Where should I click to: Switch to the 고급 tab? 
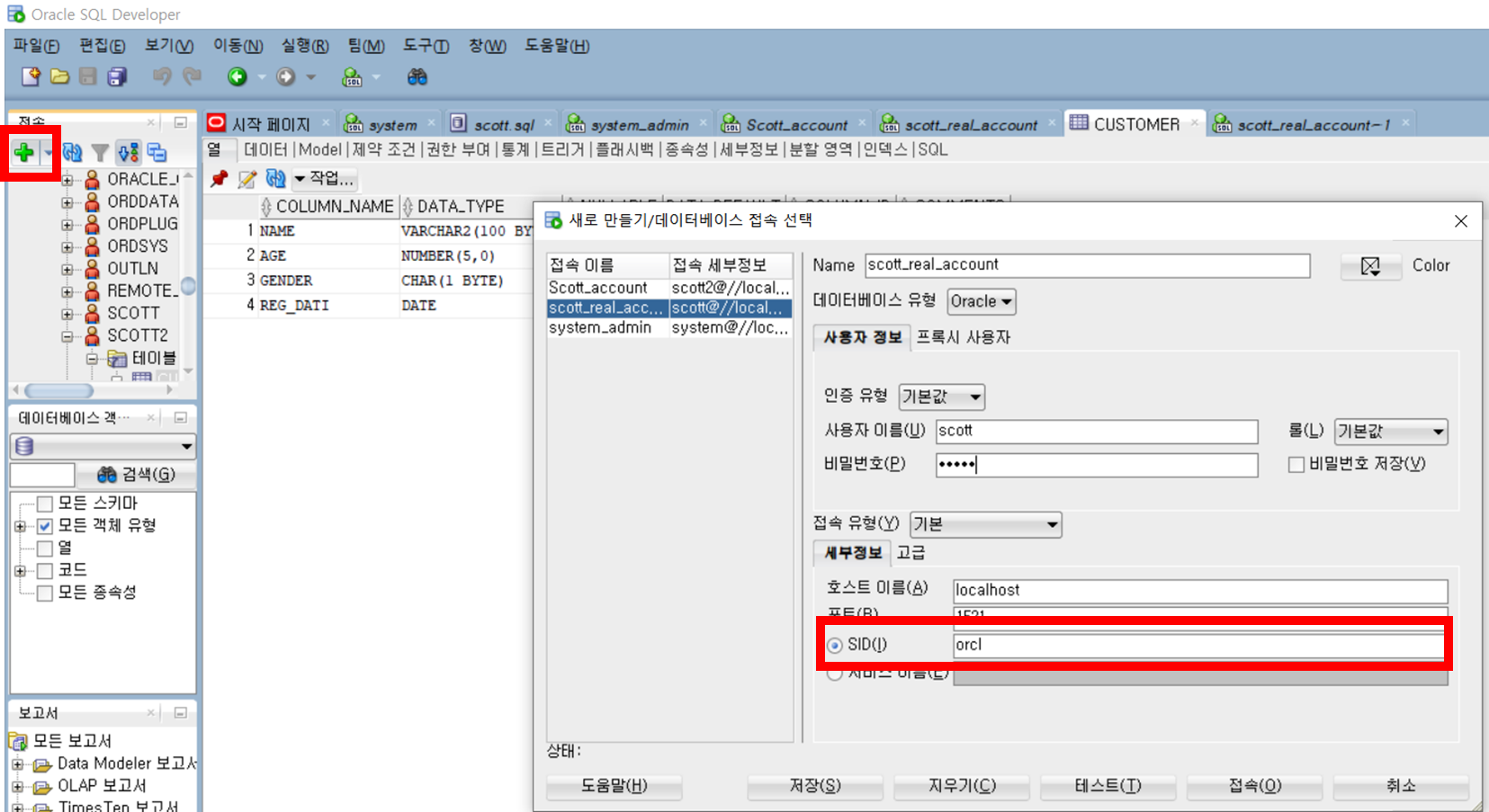point(910,553)
